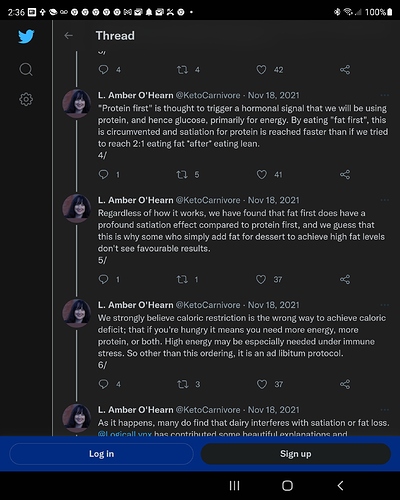Like the tweet numbered 5/
Image resolution: width=400 pixels, height=500 pixels.
click(261, 279)
